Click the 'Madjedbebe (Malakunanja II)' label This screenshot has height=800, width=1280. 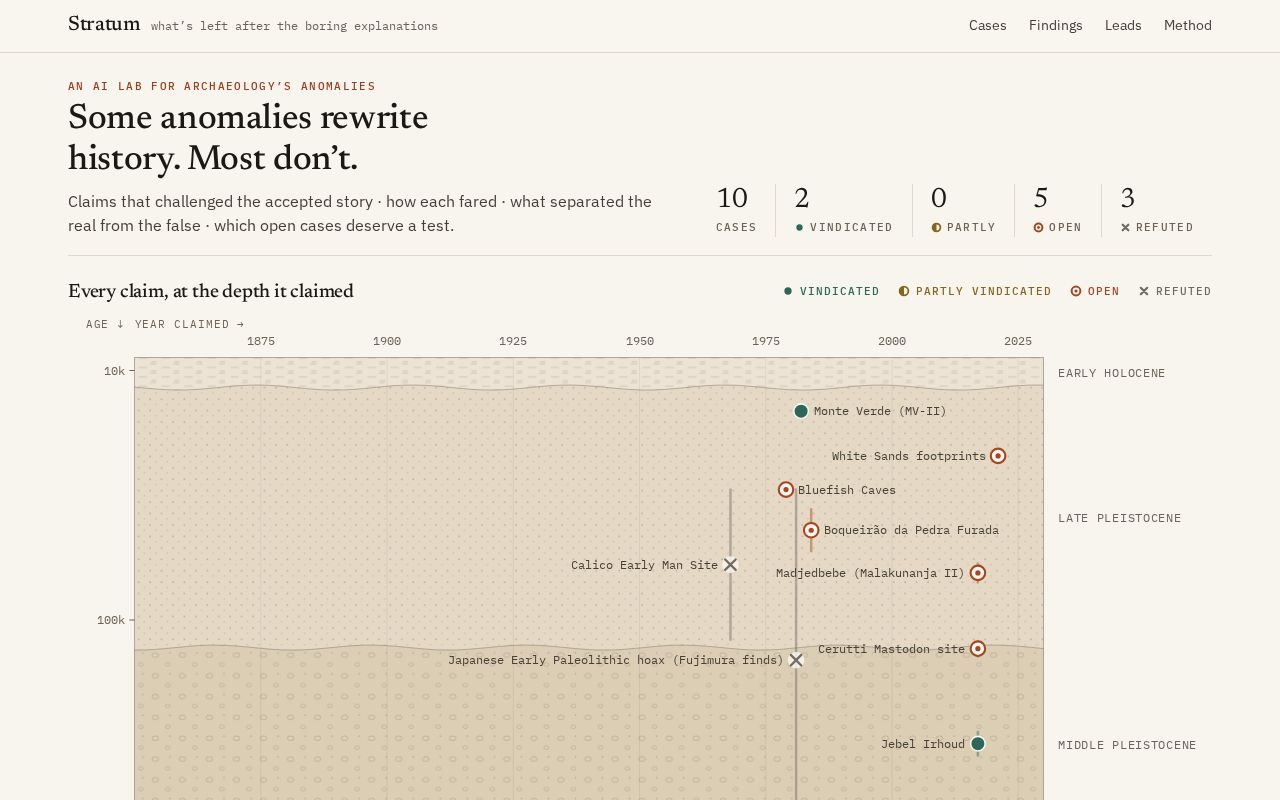pyautogui.click(x=870, y=573)
